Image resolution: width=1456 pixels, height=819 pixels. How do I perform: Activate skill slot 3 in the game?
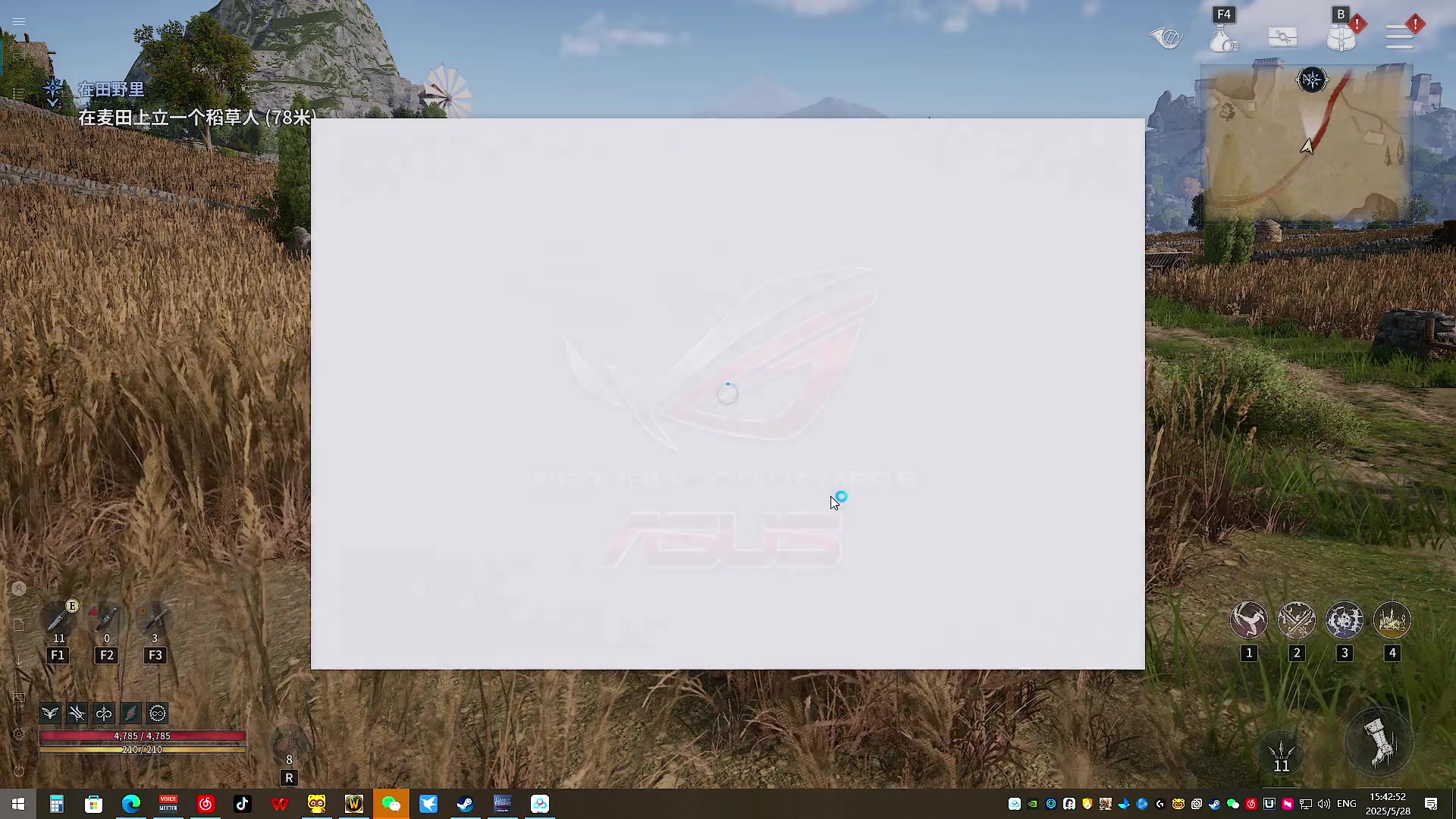[1344, 620]
